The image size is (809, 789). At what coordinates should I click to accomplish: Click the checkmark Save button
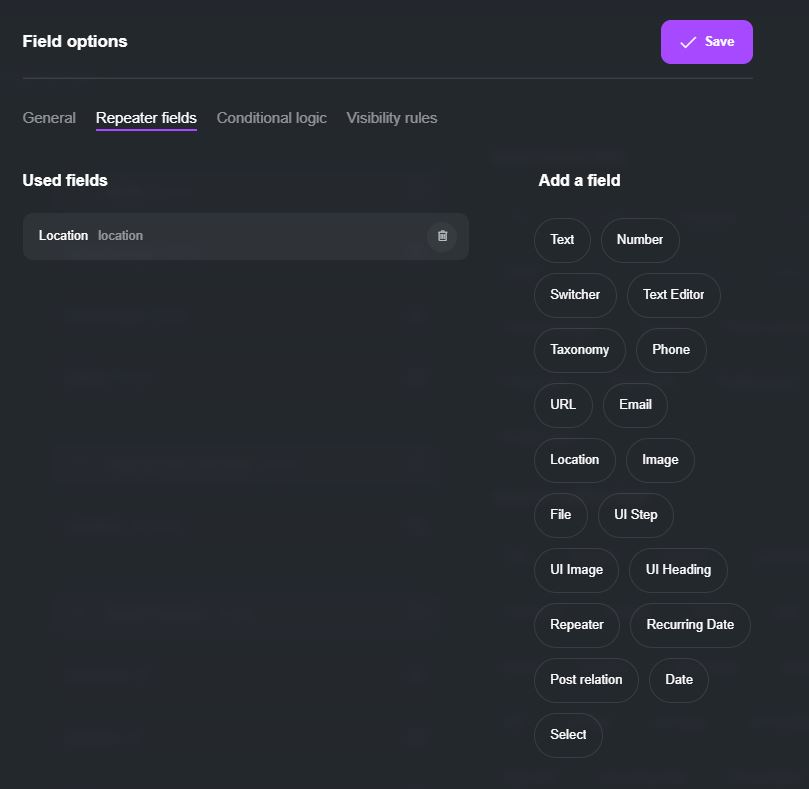click(x=706, y=42)
